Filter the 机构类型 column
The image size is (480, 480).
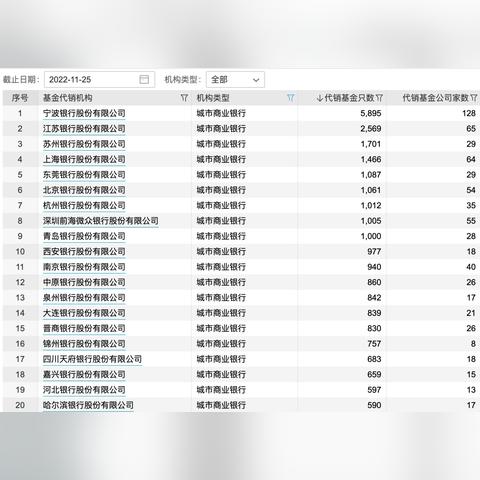point(291,98)
